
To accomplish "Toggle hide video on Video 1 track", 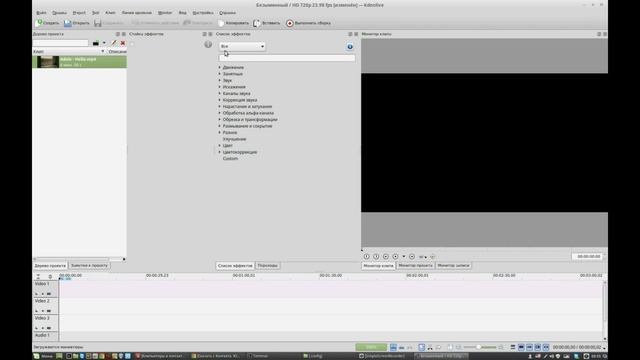I will [49, 294].
